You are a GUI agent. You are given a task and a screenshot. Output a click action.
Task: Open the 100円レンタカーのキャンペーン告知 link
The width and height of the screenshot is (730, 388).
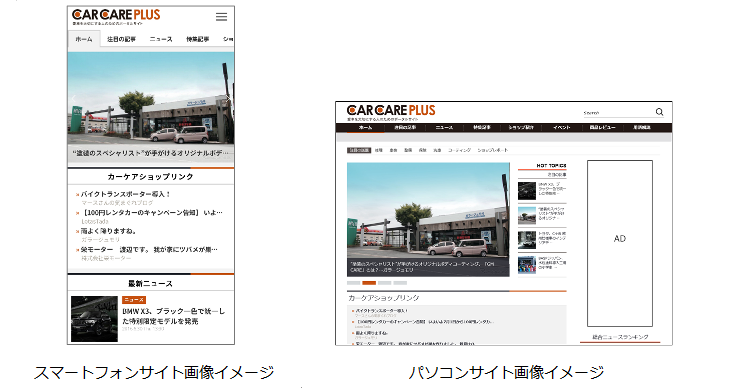152,212
